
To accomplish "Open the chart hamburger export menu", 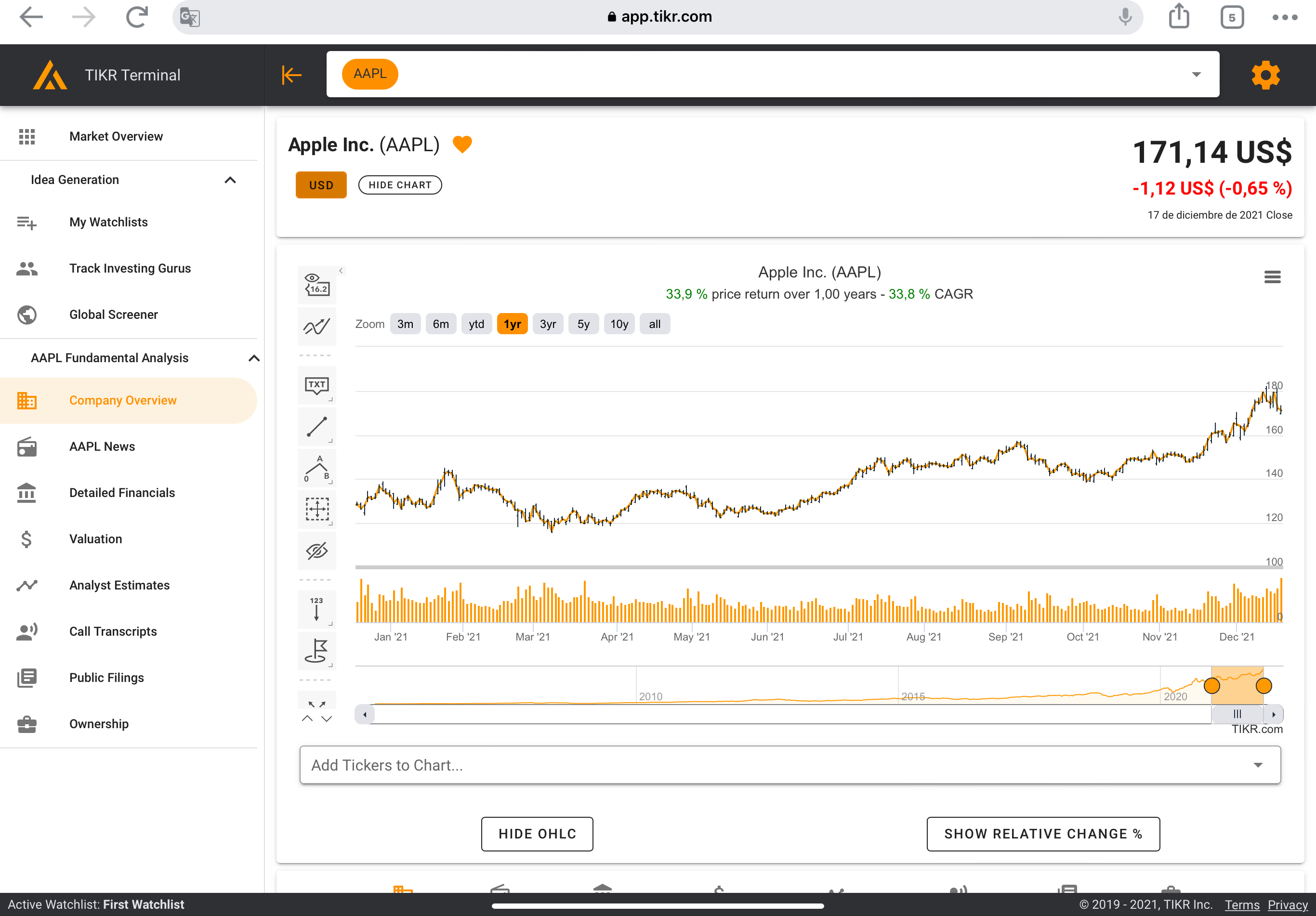I will (x=1272, y=277).
